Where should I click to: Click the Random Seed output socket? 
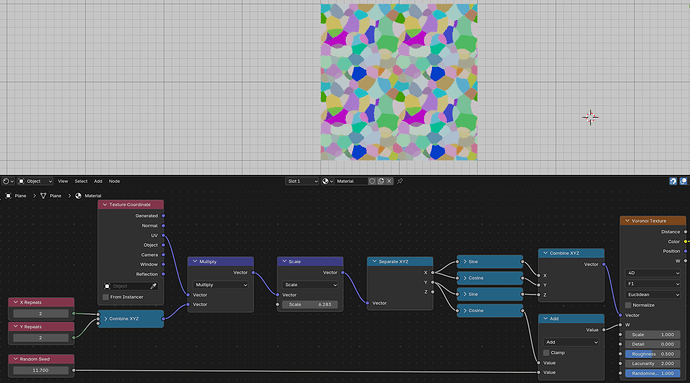pos(73,370)
